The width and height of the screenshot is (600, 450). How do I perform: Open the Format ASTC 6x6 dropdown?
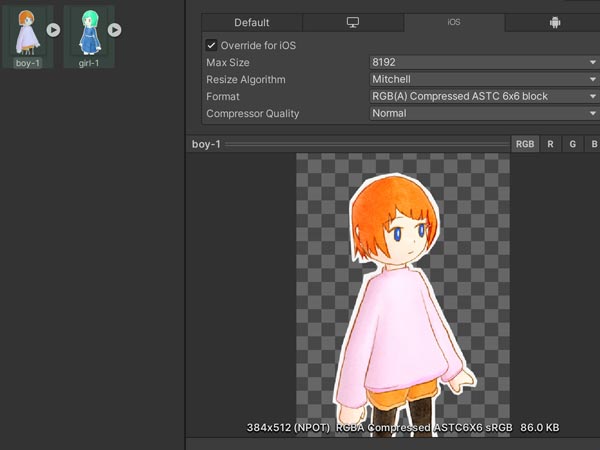point(482,97)
